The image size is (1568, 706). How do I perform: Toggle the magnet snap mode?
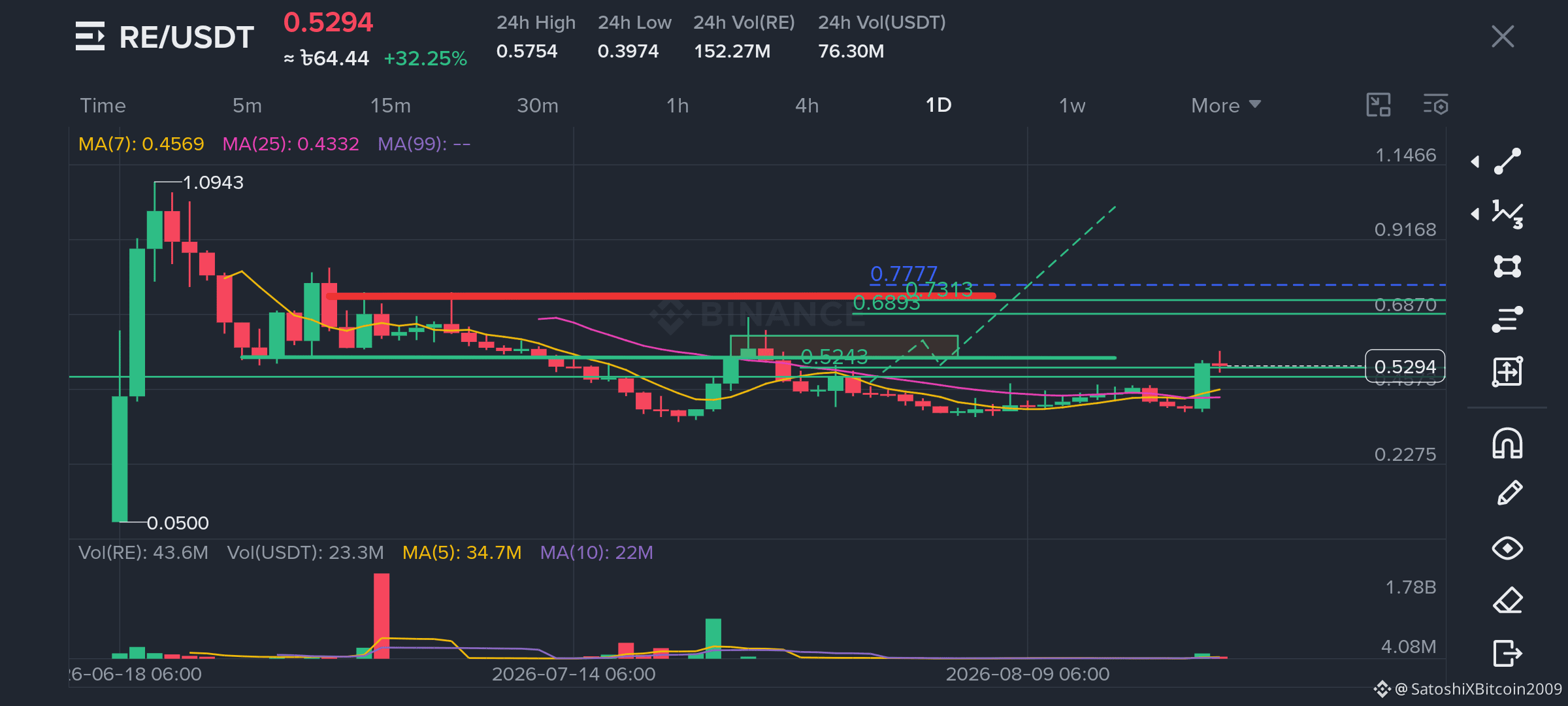[1507, 443]
